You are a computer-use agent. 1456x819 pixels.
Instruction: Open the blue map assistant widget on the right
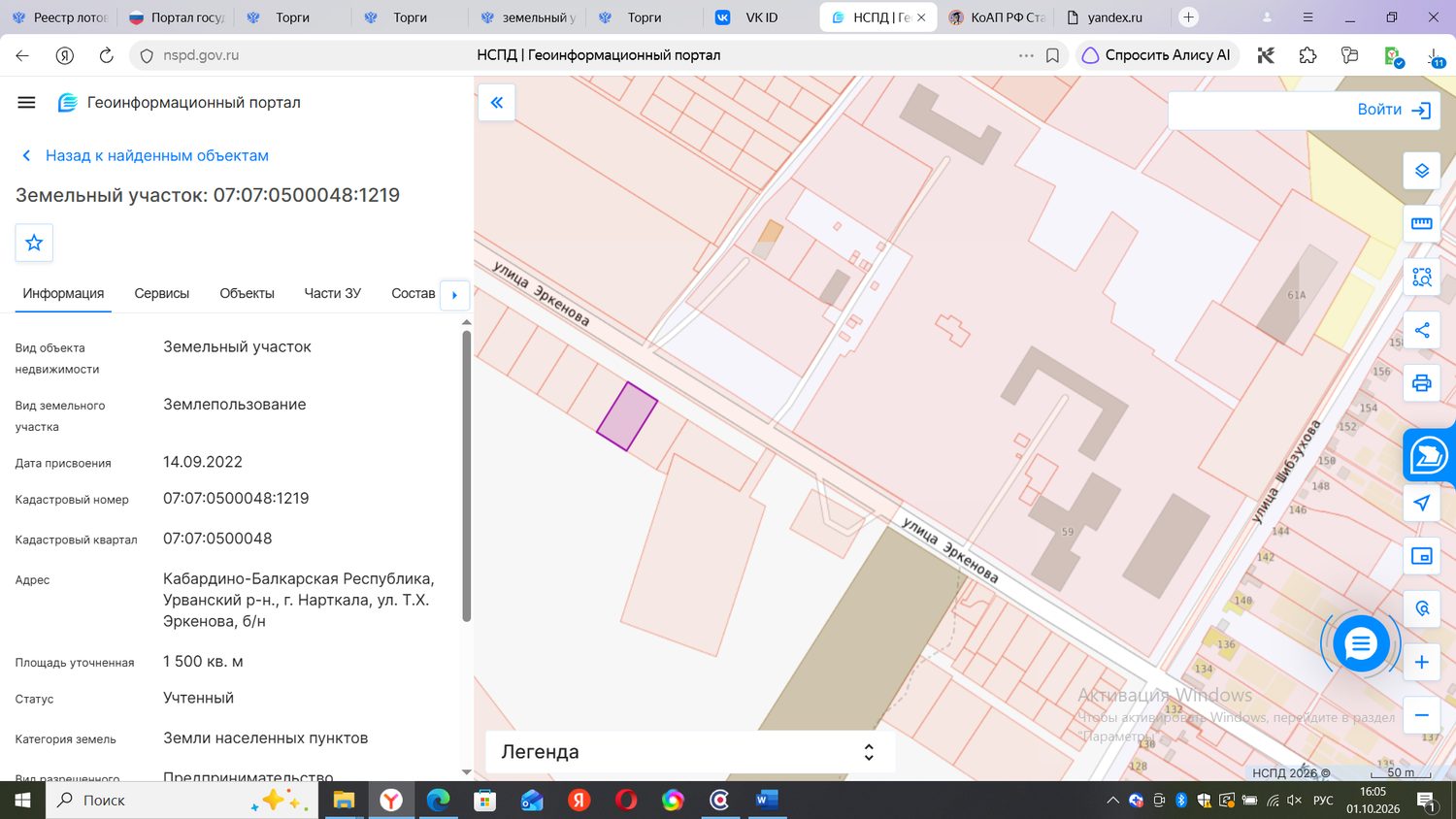pyautogui.click(x=1429, y=454)
